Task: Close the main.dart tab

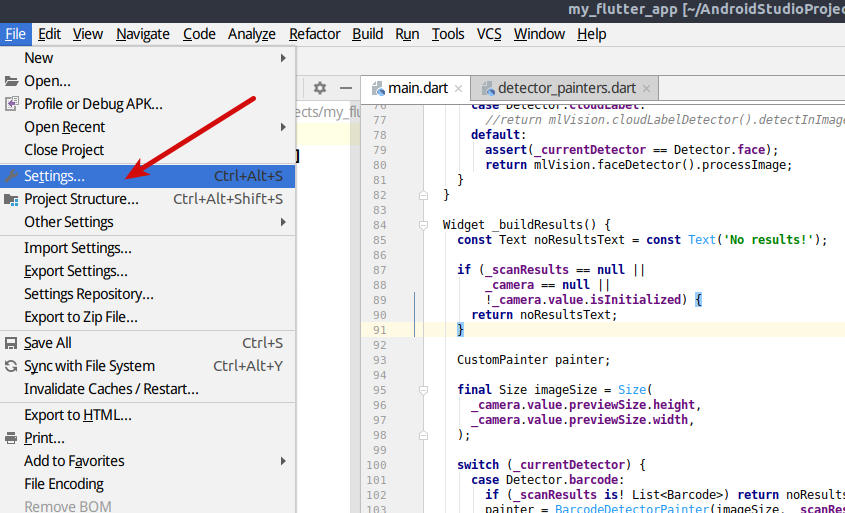Action: (459, 89)
